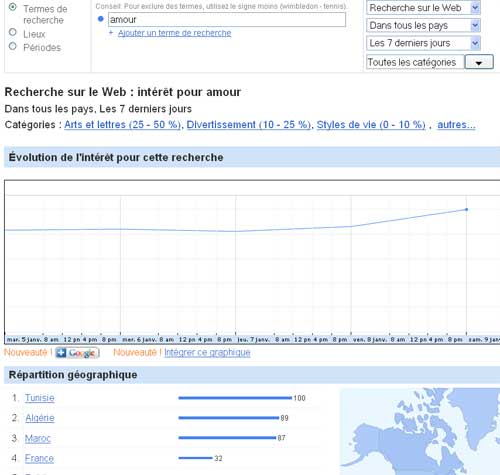Click Intégrer ce graphique link
Image resolution: width=500 pixels, height=475 pixels.
tap(207, 352)
